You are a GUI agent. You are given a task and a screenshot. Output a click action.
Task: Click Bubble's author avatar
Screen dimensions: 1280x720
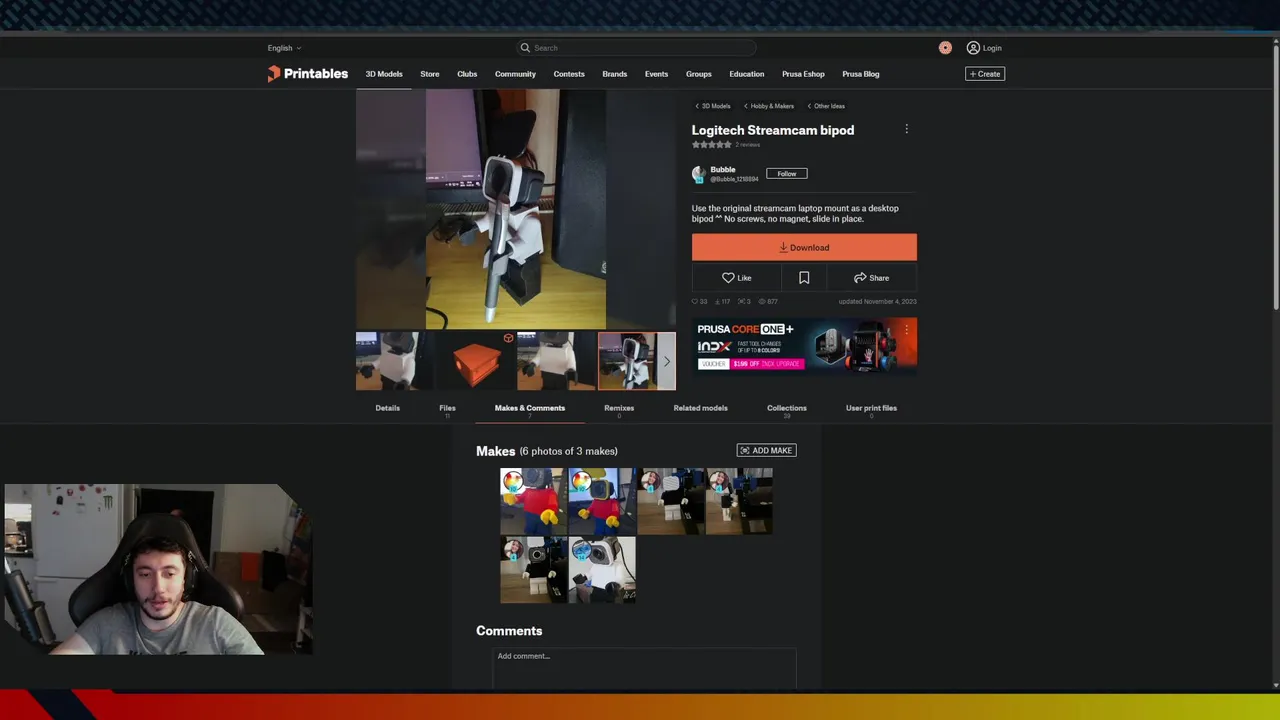[x=699, y=174]
